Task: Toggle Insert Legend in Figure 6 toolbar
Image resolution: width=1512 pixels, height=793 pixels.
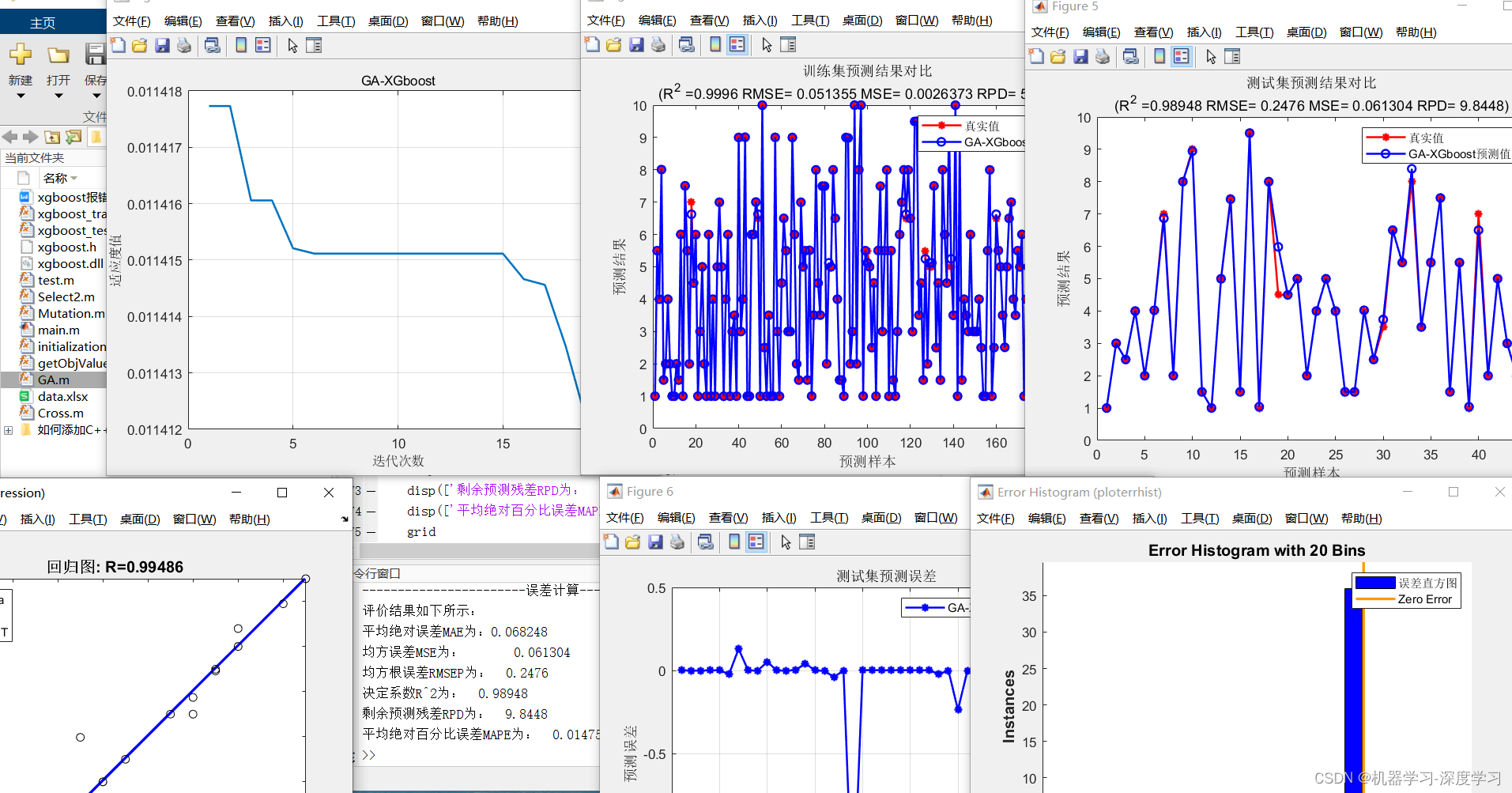Action: [756, 542]
